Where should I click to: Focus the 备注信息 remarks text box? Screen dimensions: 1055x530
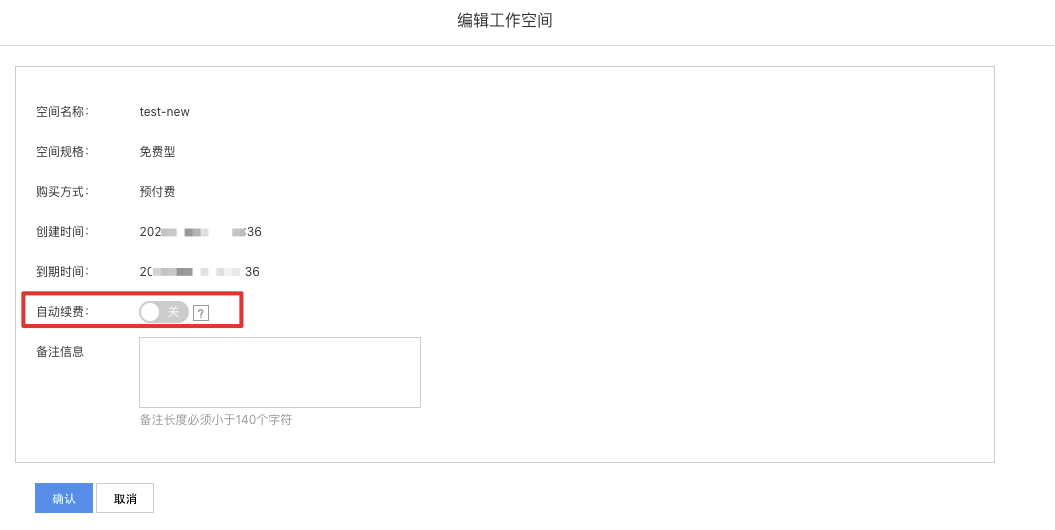pyautogui.click(x=280, y=373)
